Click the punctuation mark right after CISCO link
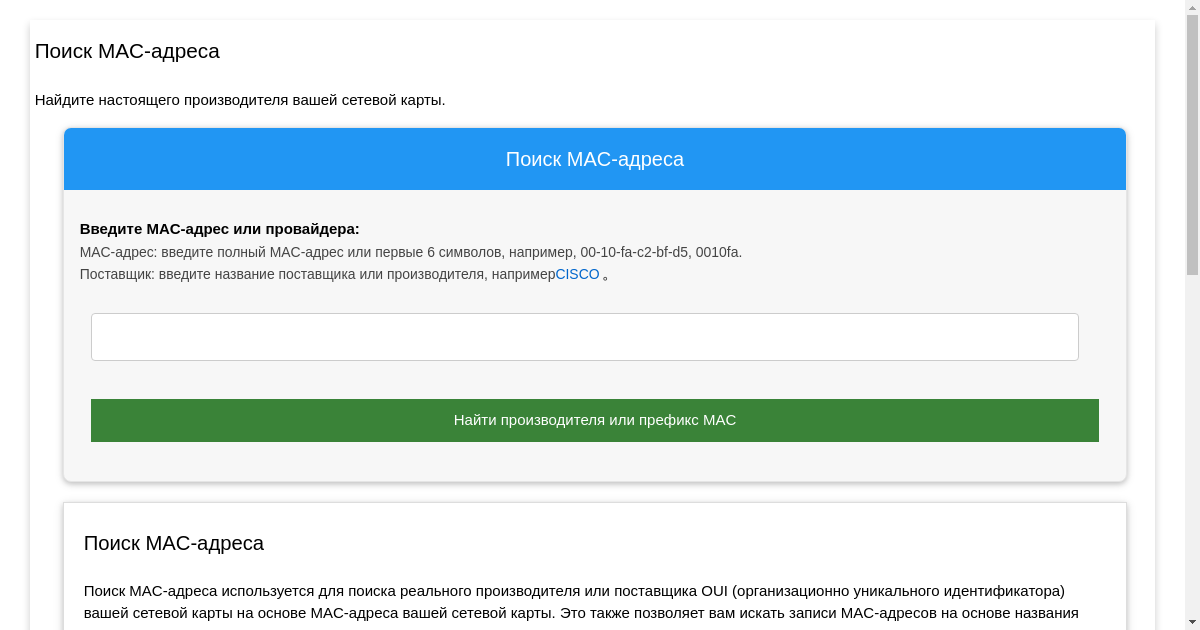The image size is (1200, 630). 606,277
